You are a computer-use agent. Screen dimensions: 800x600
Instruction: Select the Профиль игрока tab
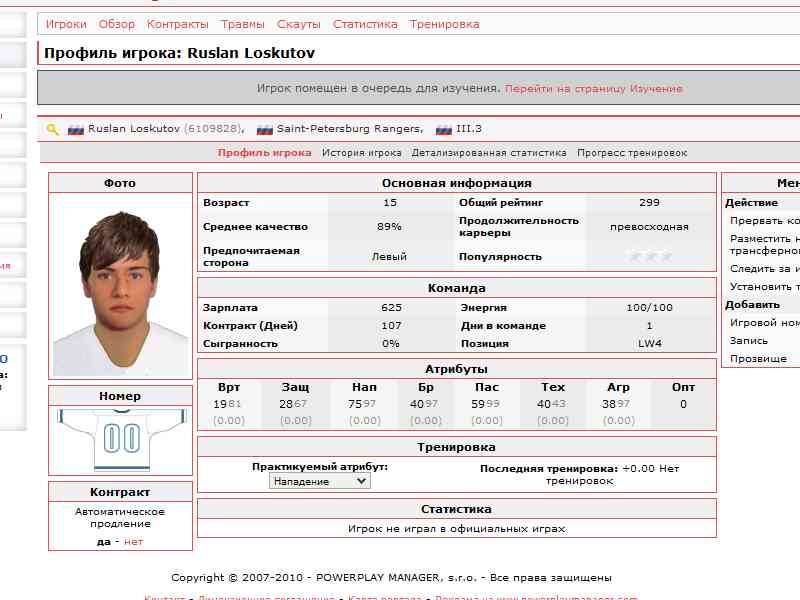tap(264, 153)
